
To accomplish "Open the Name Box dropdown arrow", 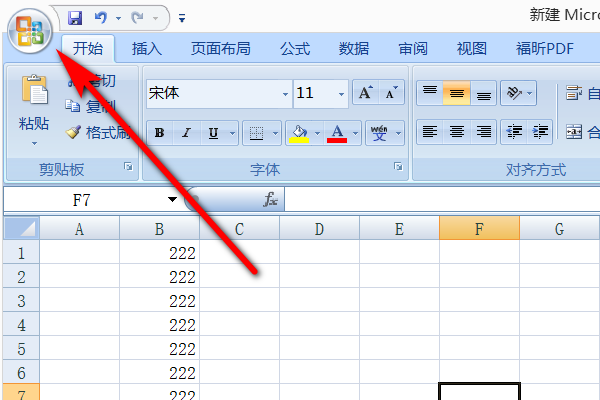I will (x=172, y=199).
